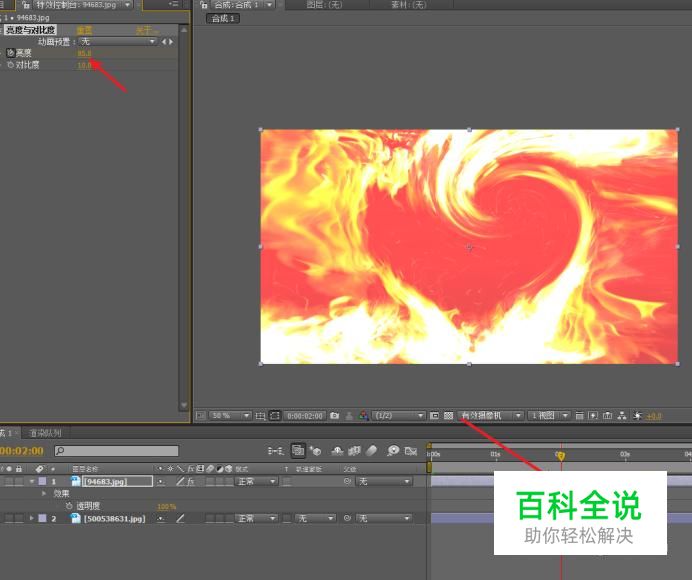Image resolution: width=692 pixels, height=580 pixels.
Task: Click the opacity value 100%
Action: click(167, 507)
